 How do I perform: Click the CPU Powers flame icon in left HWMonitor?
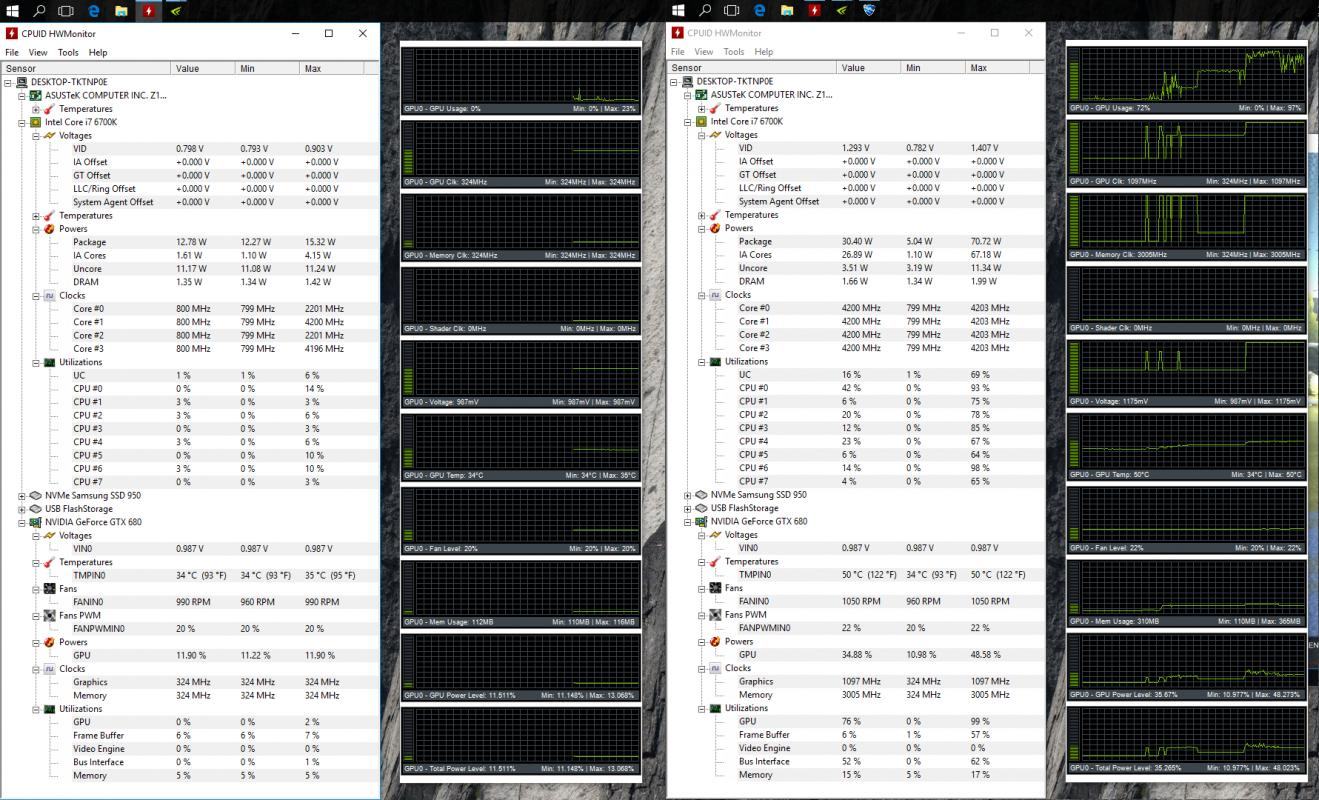[x=49, y=229]
